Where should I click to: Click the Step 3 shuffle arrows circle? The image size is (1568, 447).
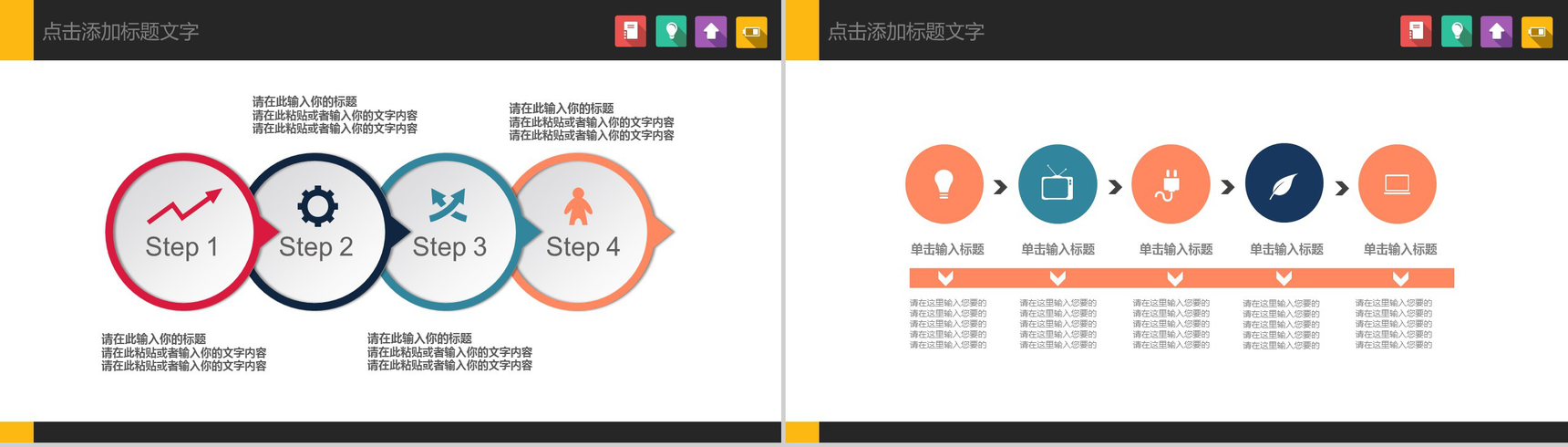449,232
